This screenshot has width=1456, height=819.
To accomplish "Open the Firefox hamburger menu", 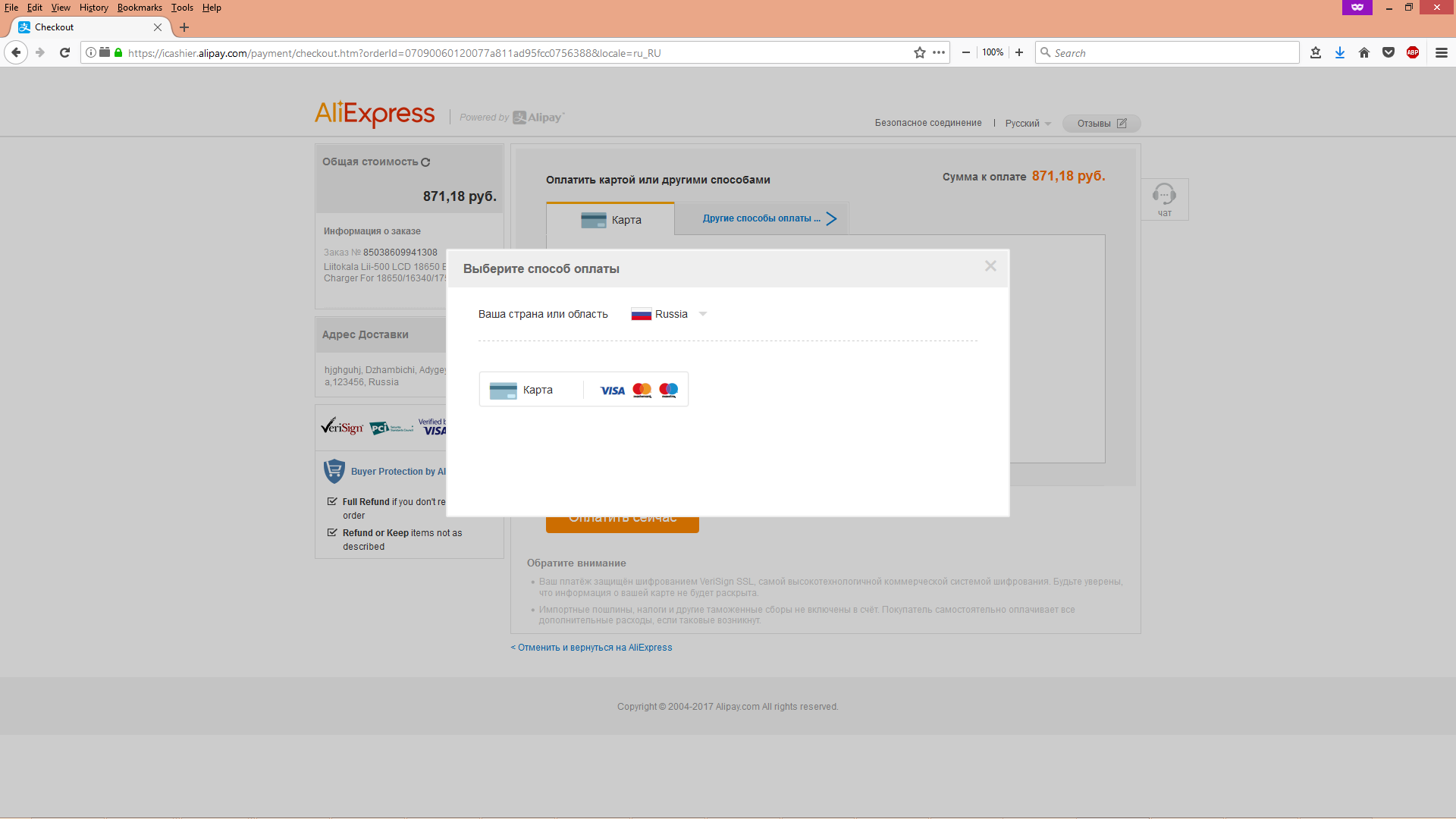I will tap(1442, 53).
